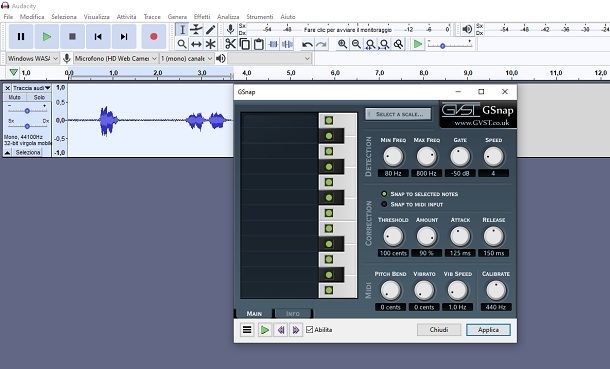Open the playback device dropdown
Image resolution: width=610 pixels, height=369 pixels.
pos(270,59)
